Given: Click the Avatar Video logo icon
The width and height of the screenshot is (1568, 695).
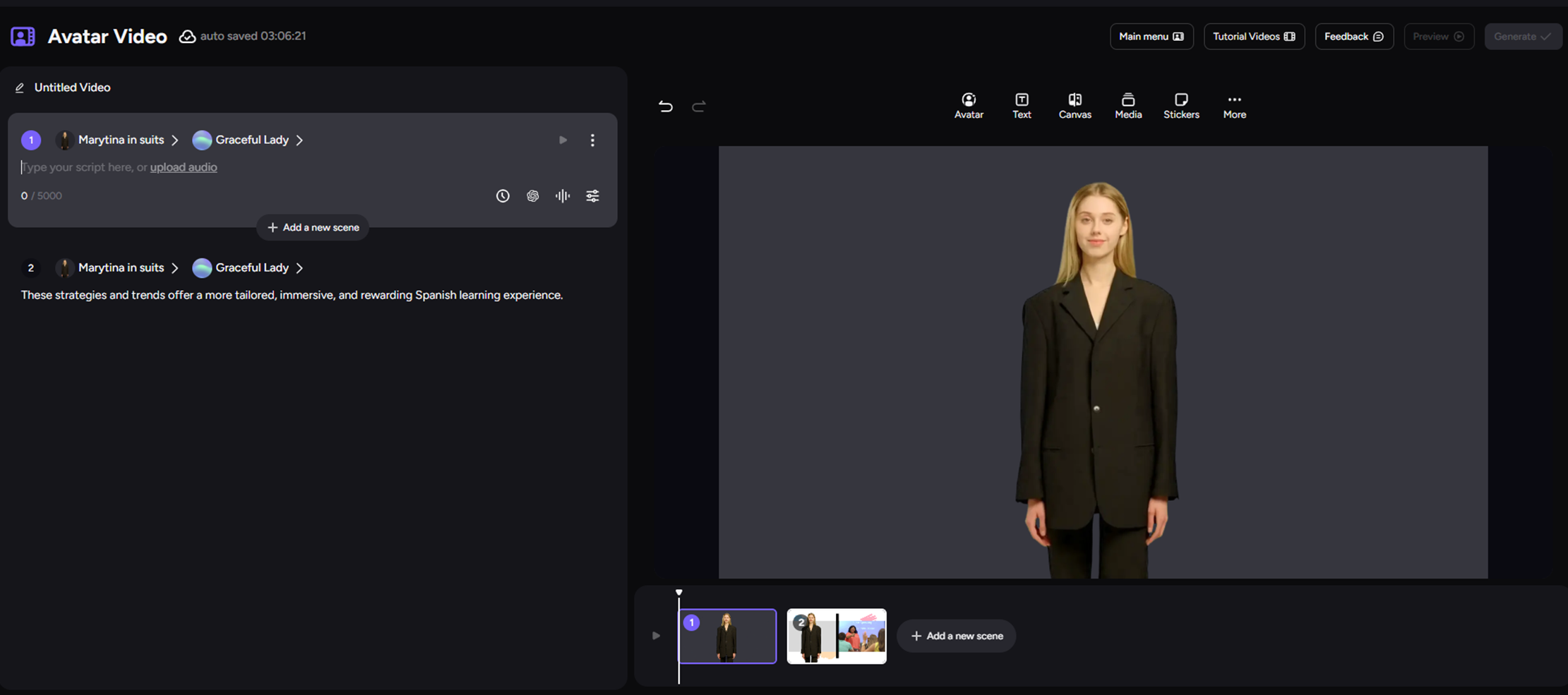Looking at the screenshot, I should [x=23, y=37].
